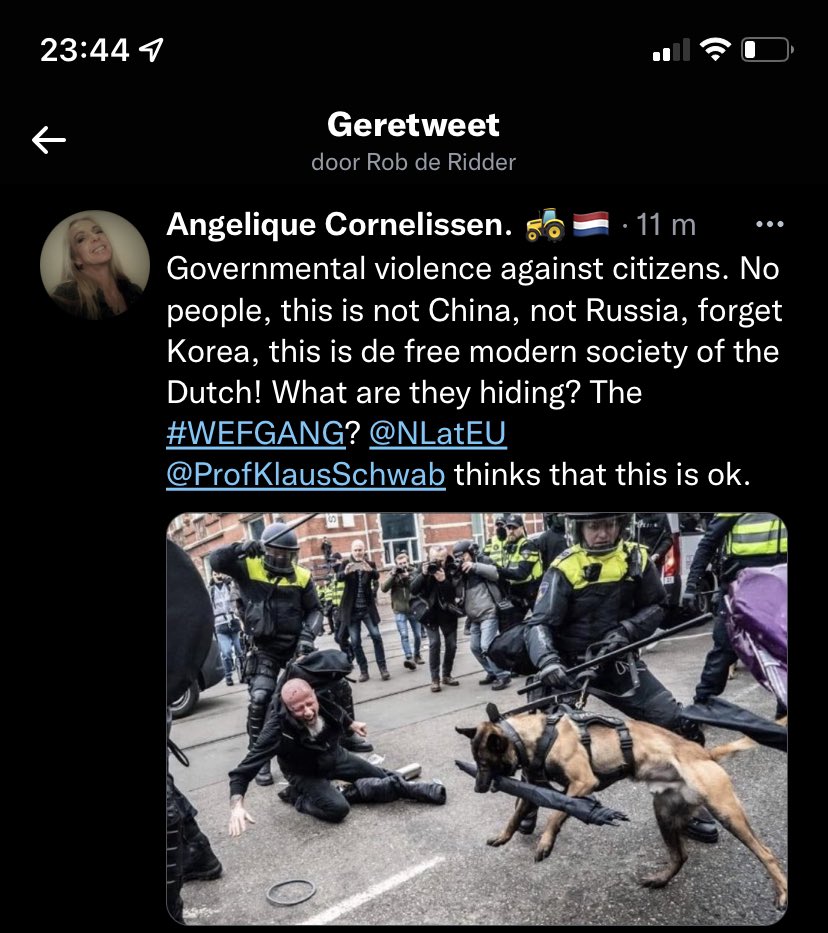Open the #WEFGANG hashtag link
828x933 pixels.
[256, 433]
